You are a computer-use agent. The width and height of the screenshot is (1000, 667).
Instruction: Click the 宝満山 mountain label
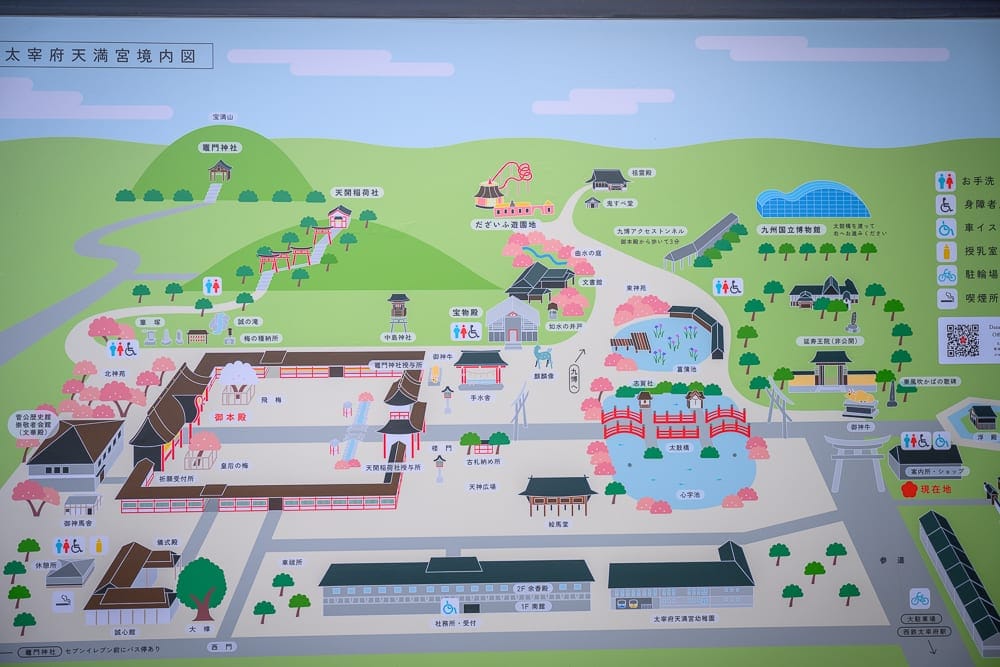[x=223, y=117]
